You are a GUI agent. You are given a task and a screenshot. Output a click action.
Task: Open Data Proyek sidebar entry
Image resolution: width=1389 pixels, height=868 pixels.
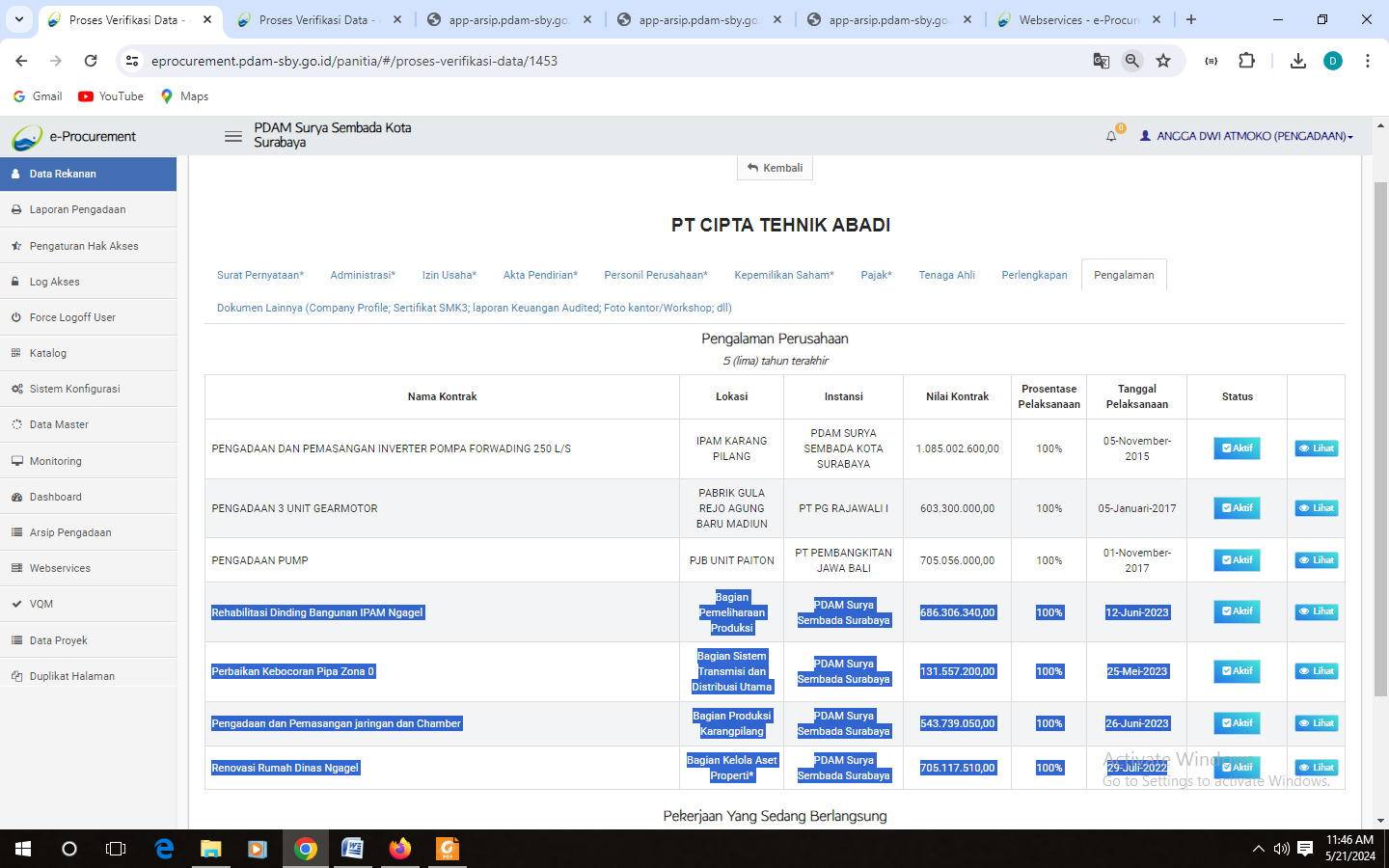[88, 640]
